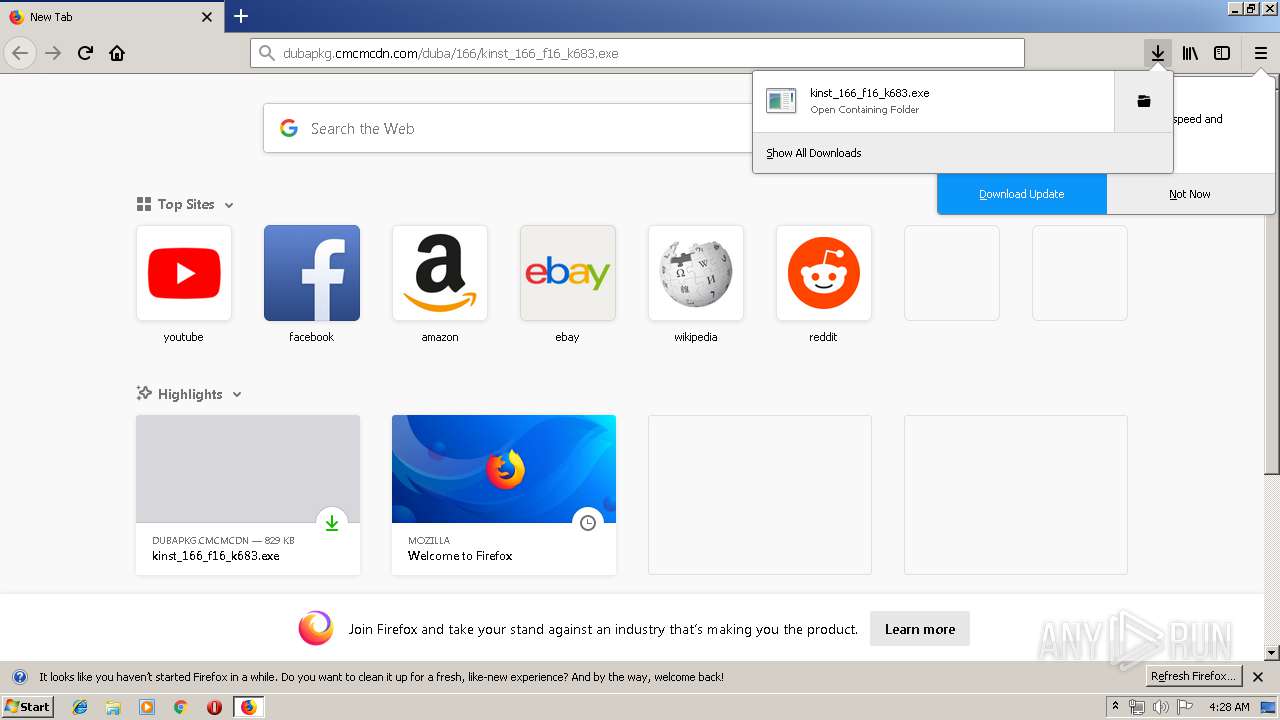Select Firefox taskbar button
This screenshot has height=720, width=1280.
coord(248,707)
